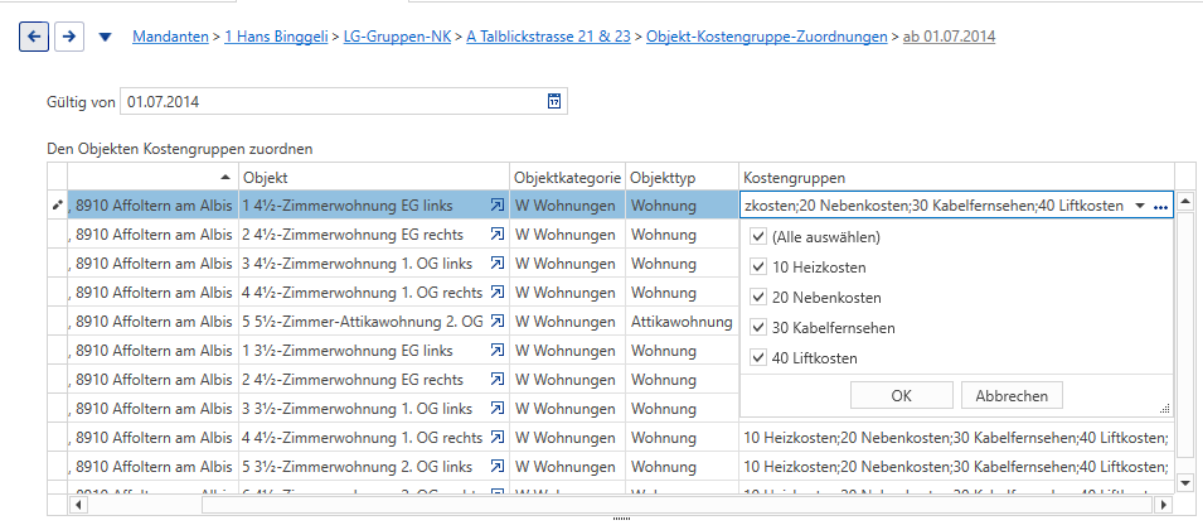Screen dimensions: 1203x530
Task: Open link icon for 3 3½-Zimmerwohnung 1. OG links
Action: coord(497,409)
